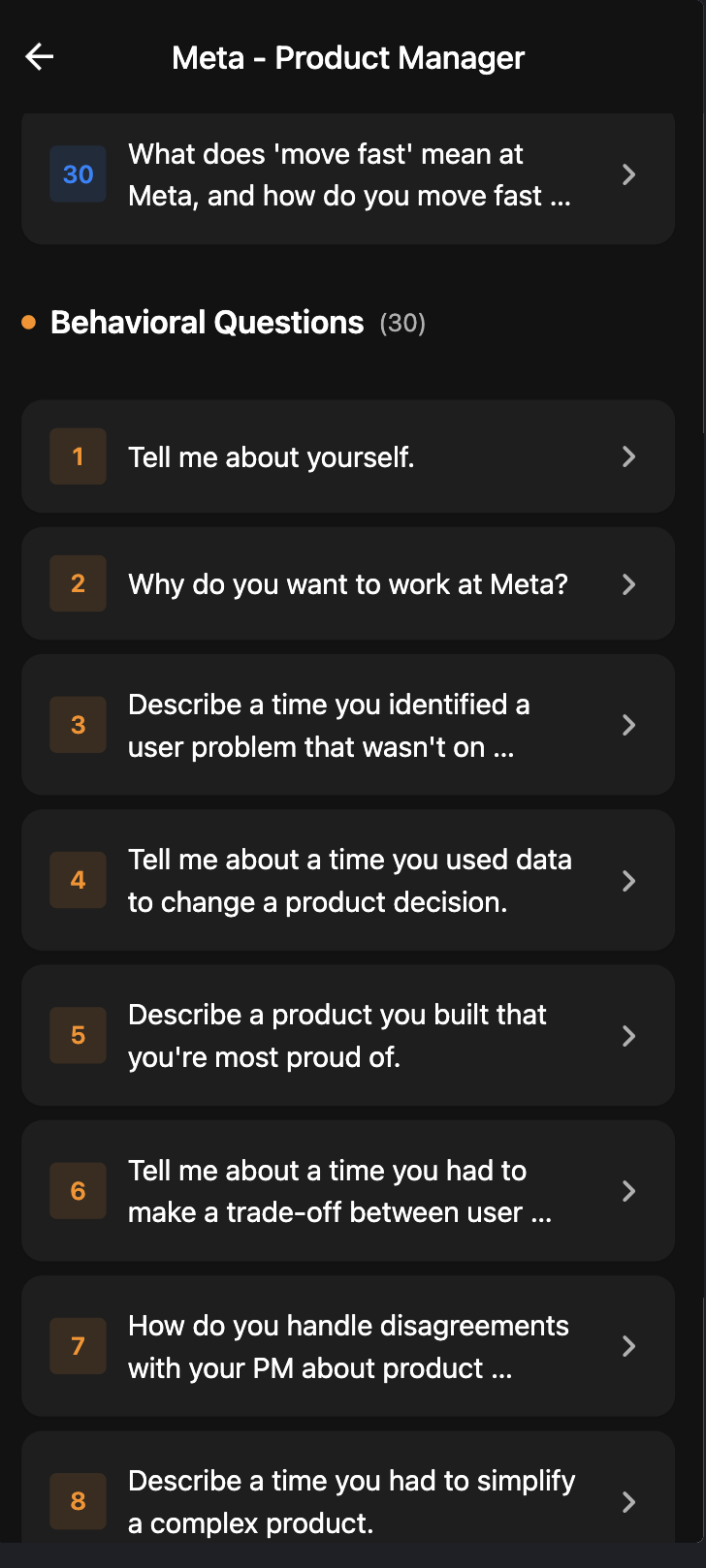Click the number badge for question 8
Viewport: 706px width, 1568px height.
(x=78, y=1500)
